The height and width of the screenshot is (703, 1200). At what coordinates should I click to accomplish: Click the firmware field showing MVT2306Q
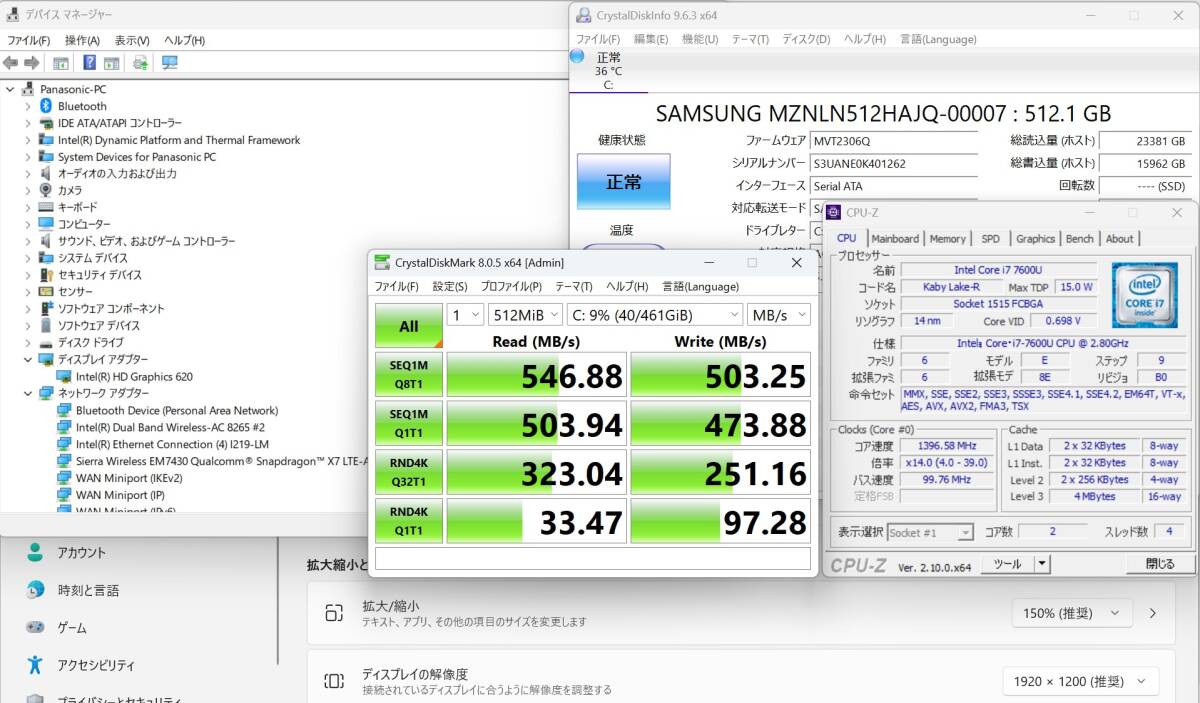tap(893, 141)
